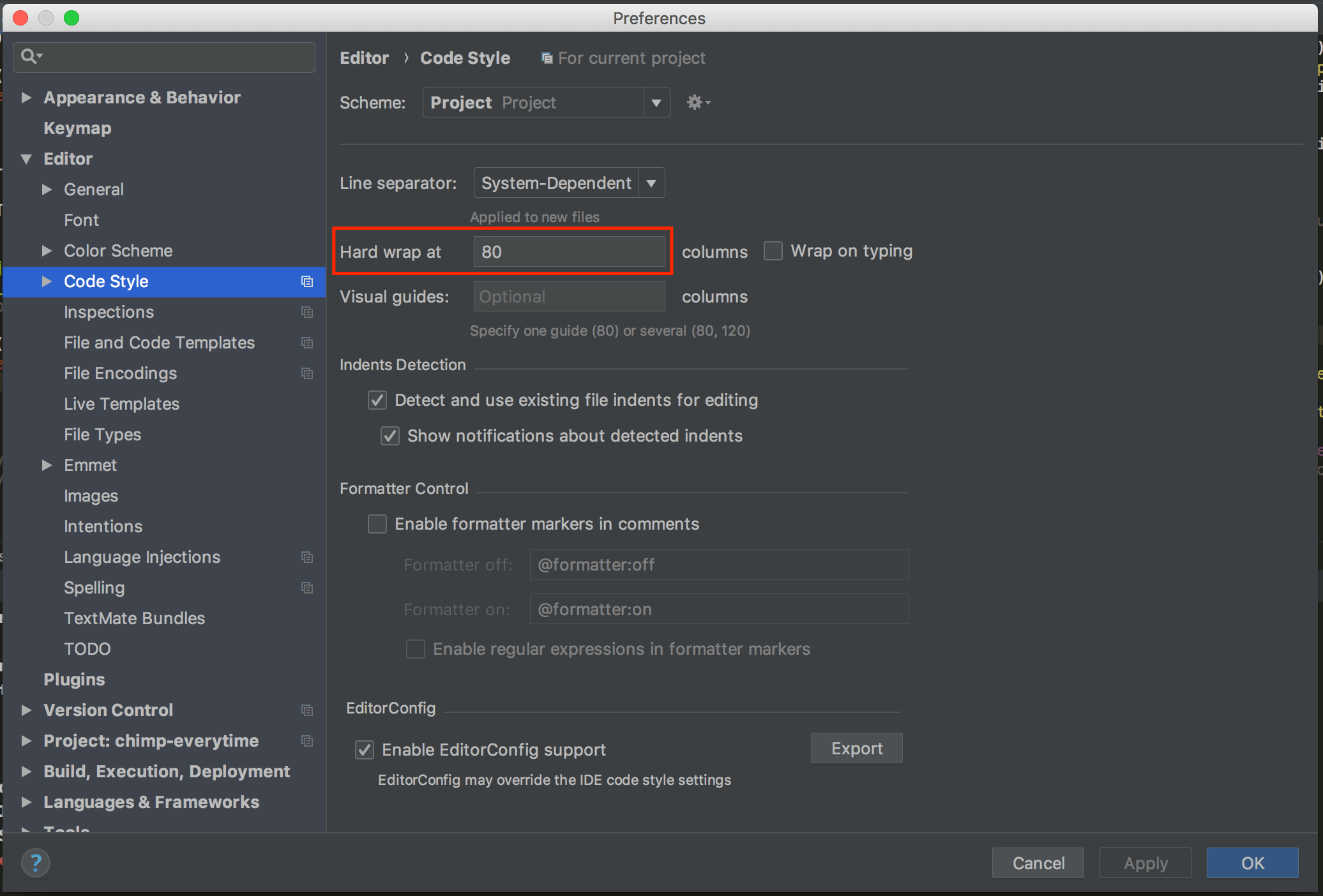Click the Visual guides input field
Viewport: 1323px width, 896px height.
tap(568, 297)
